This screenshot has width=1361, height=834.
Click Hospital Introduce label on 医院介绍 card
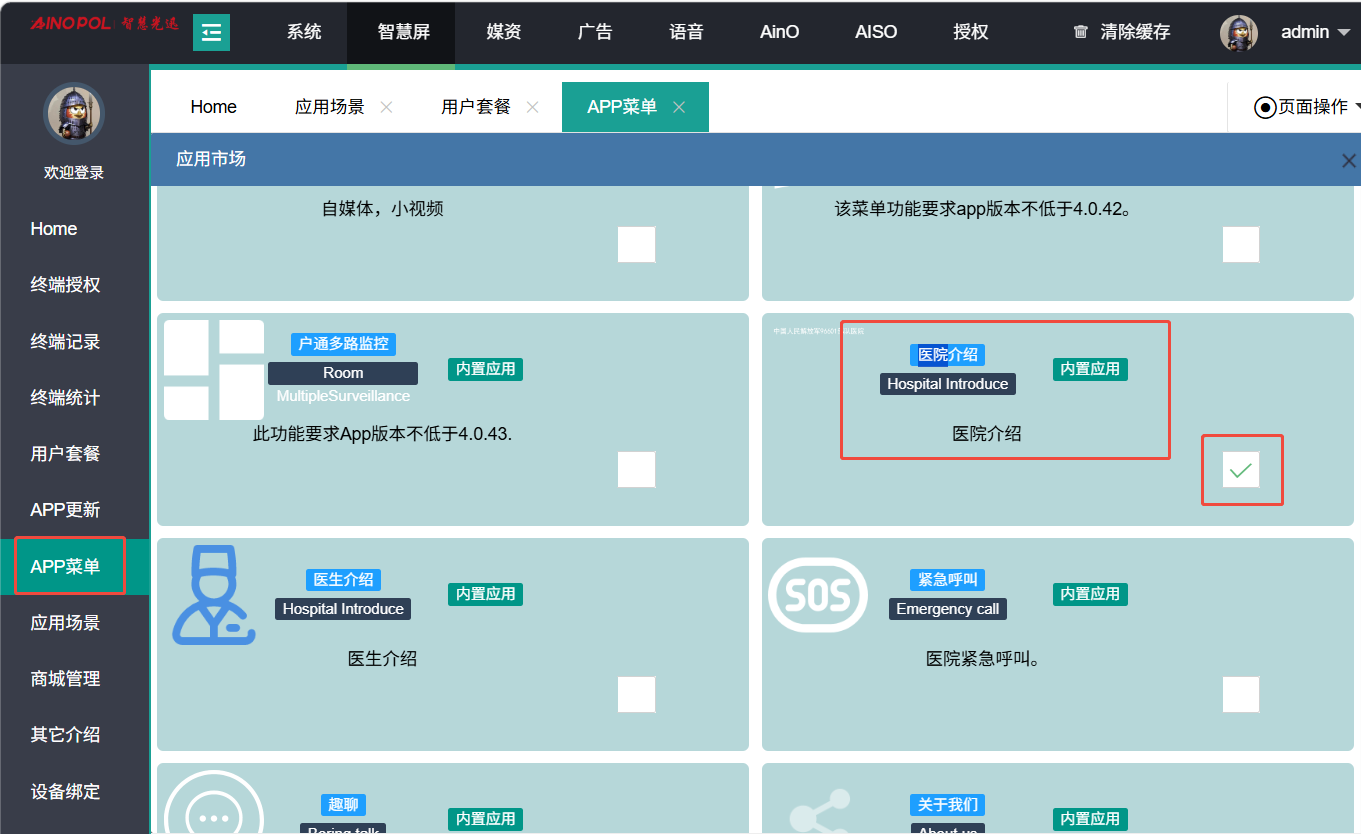[948, 384]
